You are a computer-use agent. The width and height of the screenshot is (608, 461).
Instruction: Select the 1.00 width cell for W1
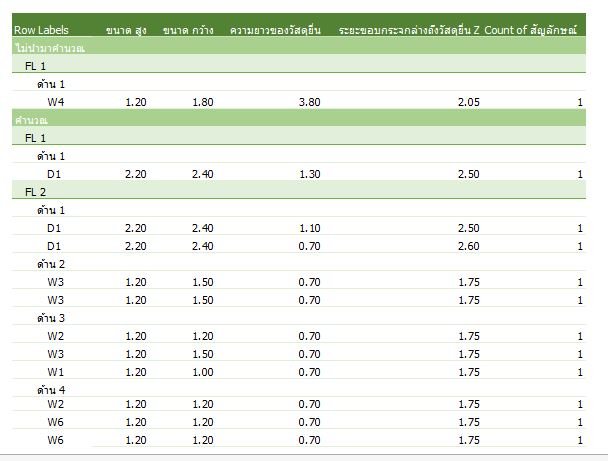coord(202,372)
